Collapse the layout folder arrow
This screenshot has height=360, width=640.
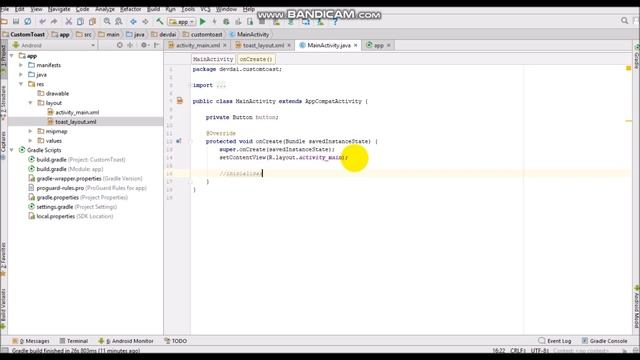(31, 103)
